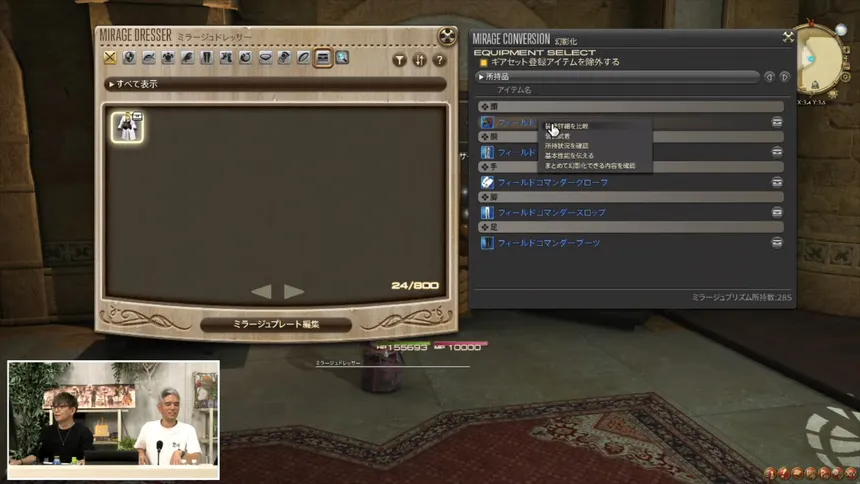Toggle ギアセット登録アイテムを除外する checkbox
Viewport: 860px width, 484px height.
[x=483, y=62]
